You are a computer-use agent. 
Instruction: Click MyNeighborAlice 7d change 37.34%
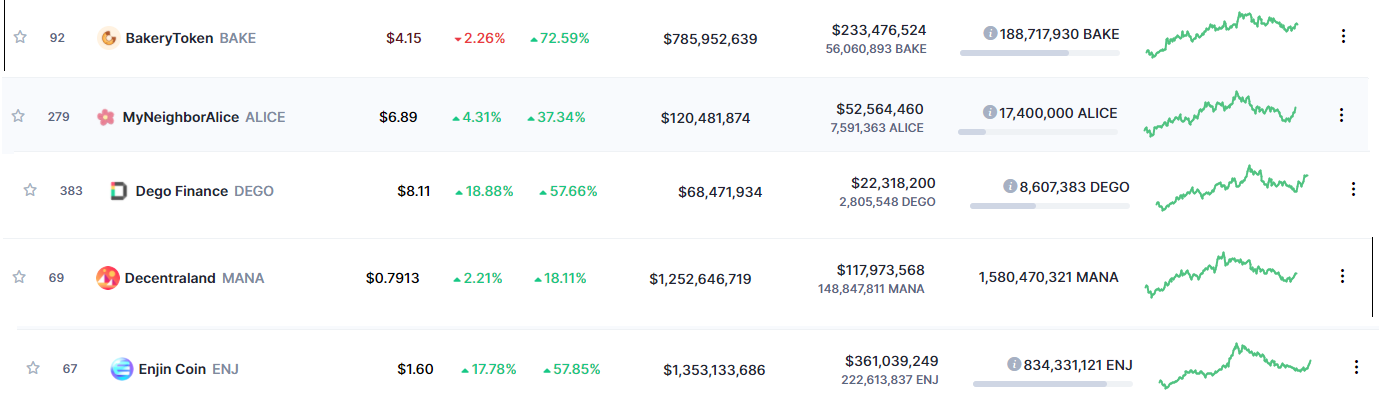coord(557,117)
